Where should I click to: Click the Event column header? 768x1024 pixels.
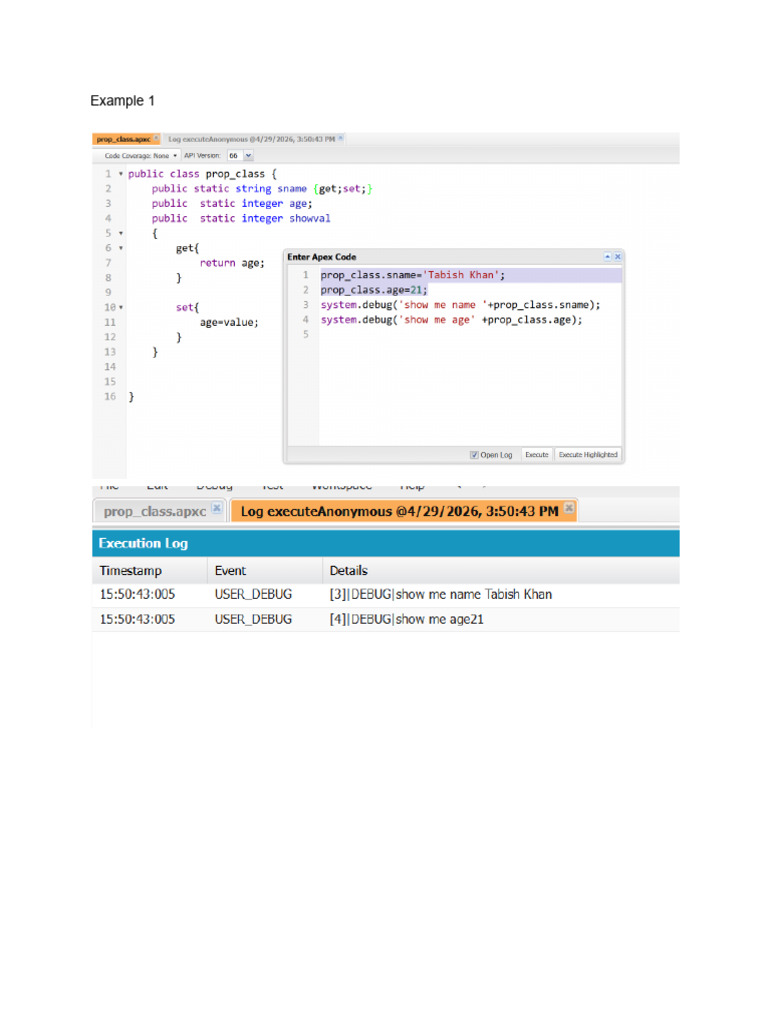click(x=265, y=571)
